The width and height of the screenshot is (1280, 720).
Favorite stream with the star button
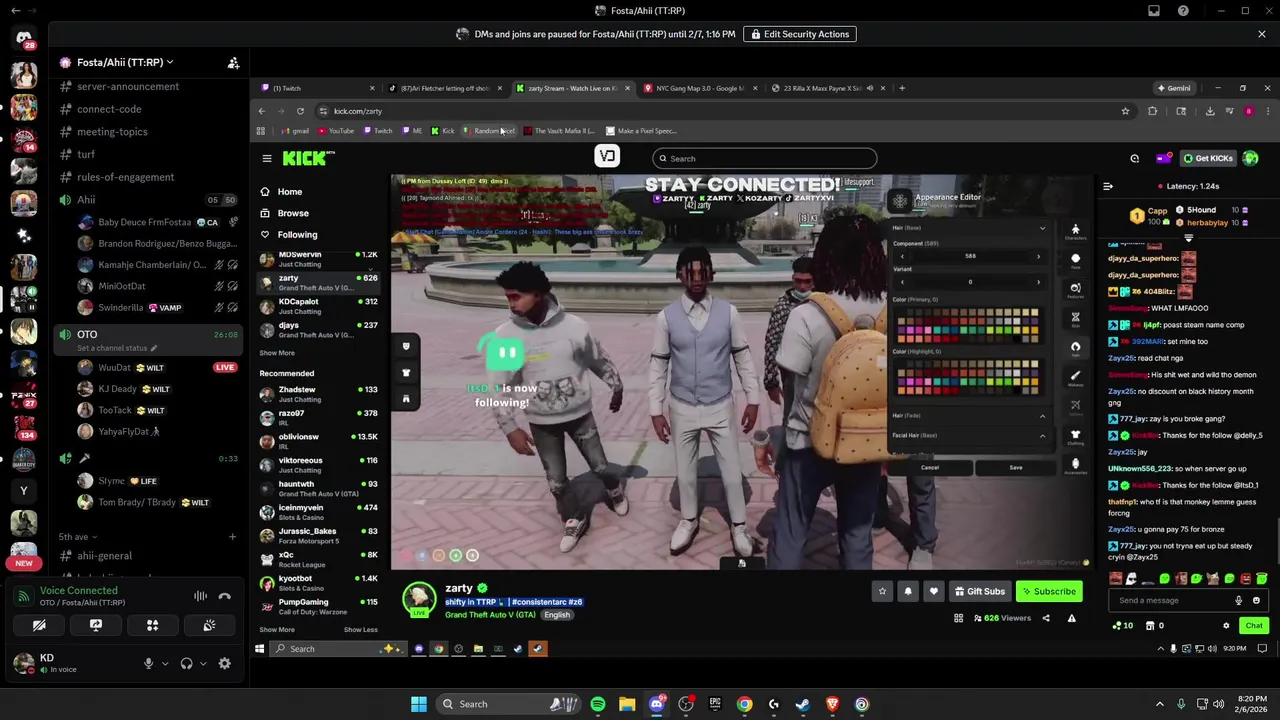pyautogui.click(x=882, y=591)
